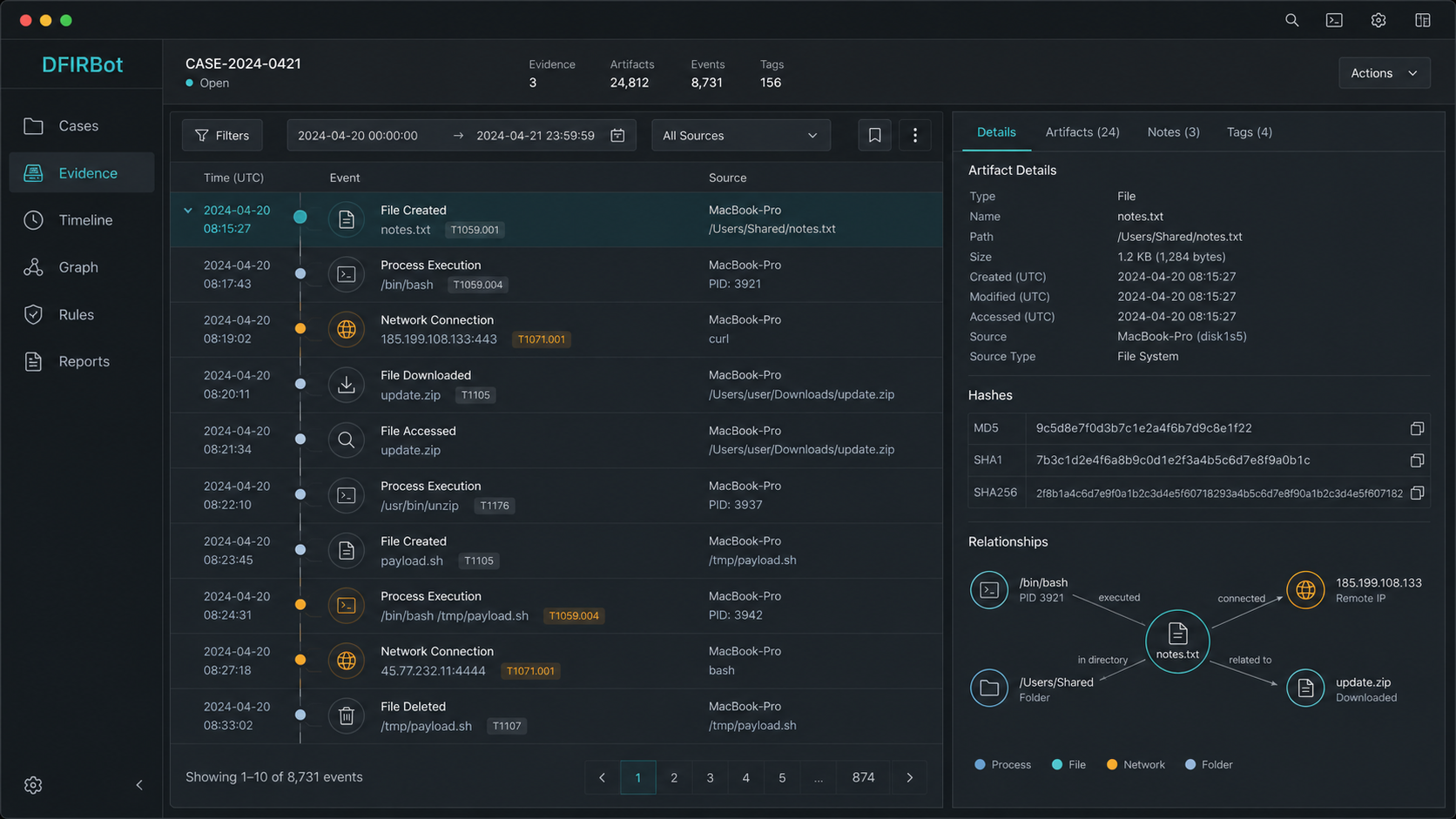
Task: Click the File Created notes.txt document icon
Action: (346, 219)
